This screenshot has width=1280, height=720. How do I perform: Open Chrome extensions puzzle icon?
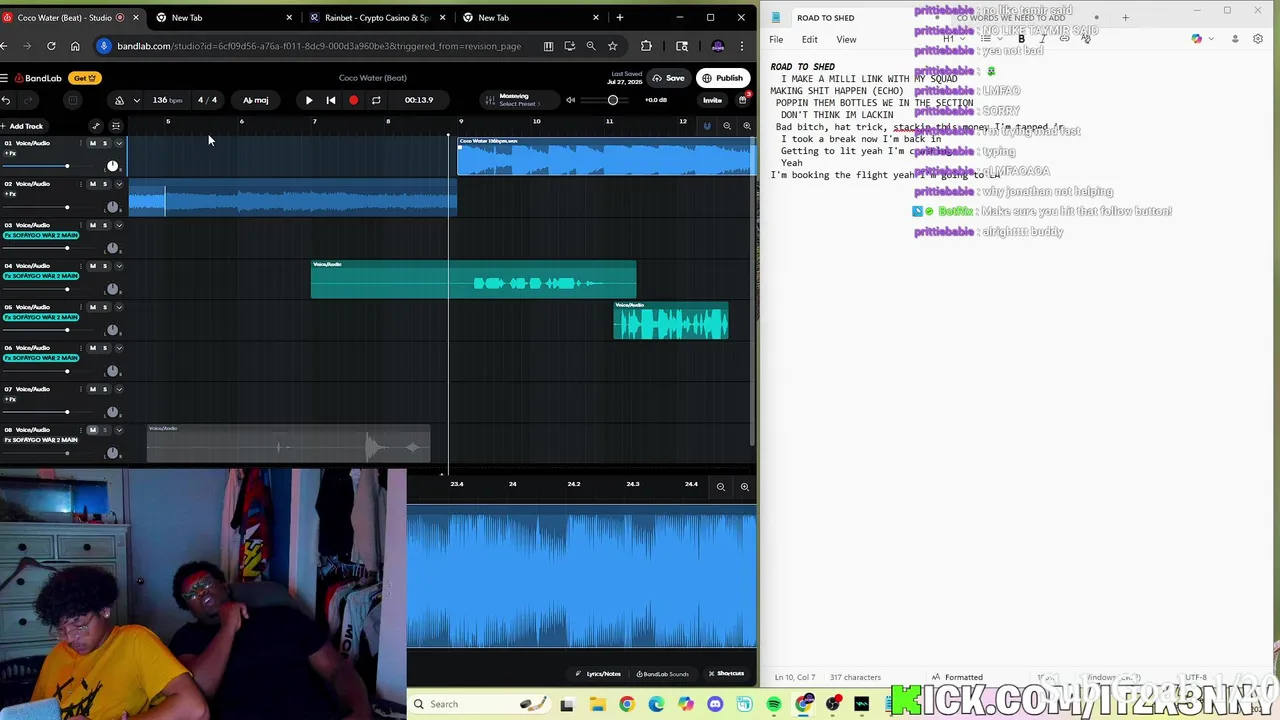coord(646,46)
